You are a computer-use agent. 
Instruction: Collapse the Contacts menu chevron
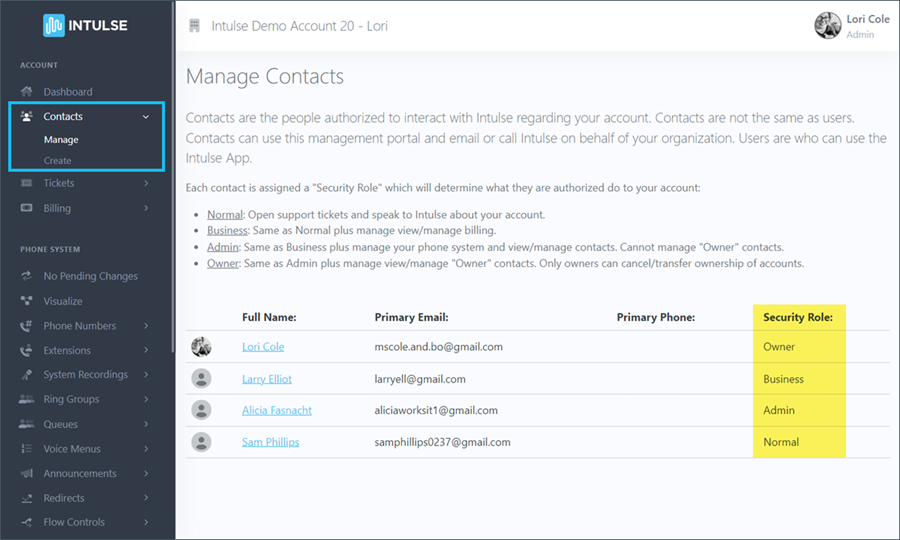[x=146, y=117]
